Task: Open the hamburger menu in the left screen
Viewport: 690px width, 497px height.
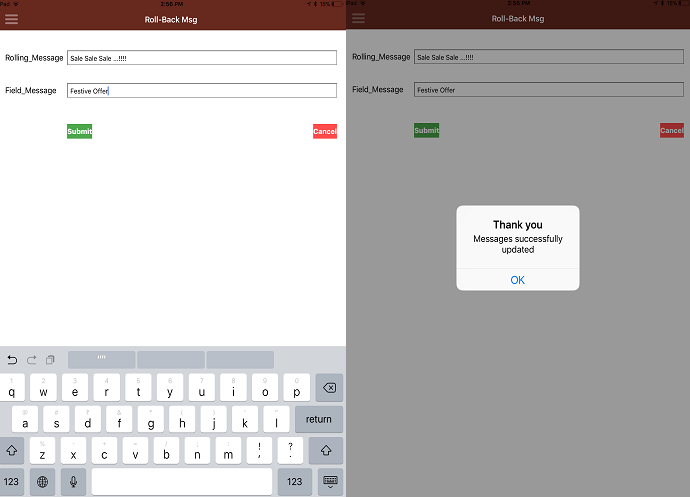Action: point(11,18)
